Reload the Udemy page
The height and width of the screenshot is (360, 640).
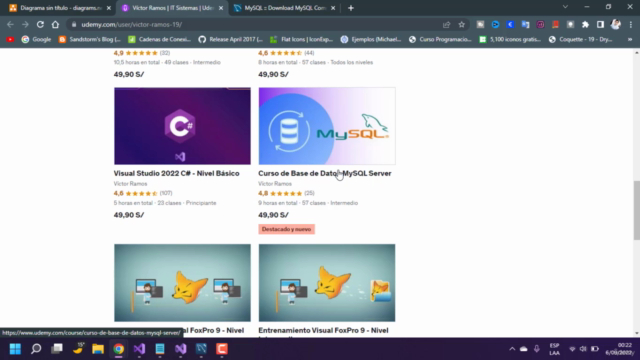(40, 24)
